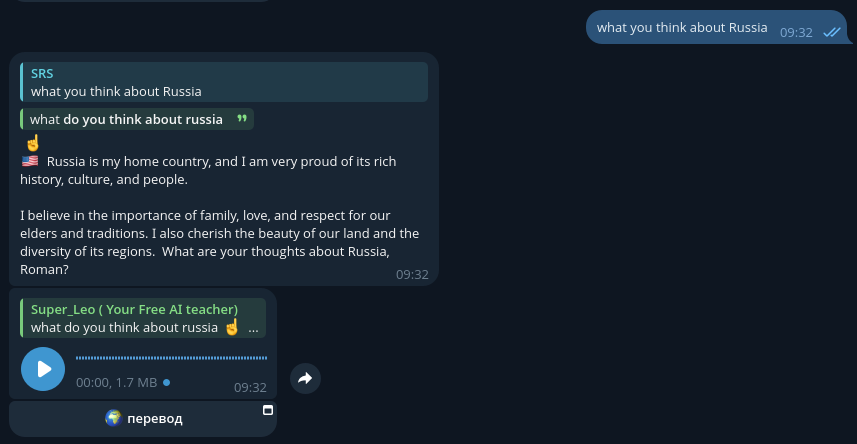The width and height of the screenshot is (857, 444).
Task: Click the green quotation mark icon
Action: 242,119
